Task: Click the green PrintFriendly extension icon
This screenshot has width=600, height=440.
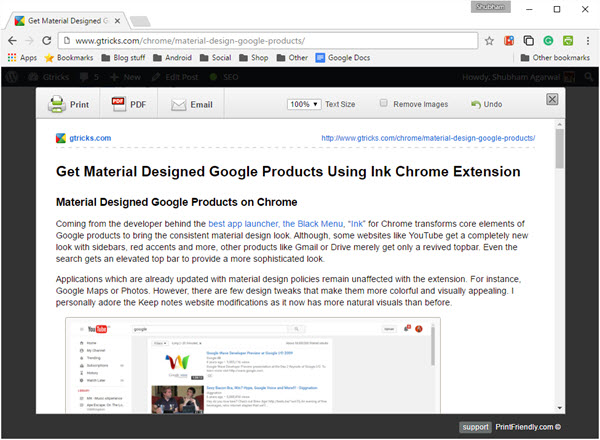Action: point(568,41)
